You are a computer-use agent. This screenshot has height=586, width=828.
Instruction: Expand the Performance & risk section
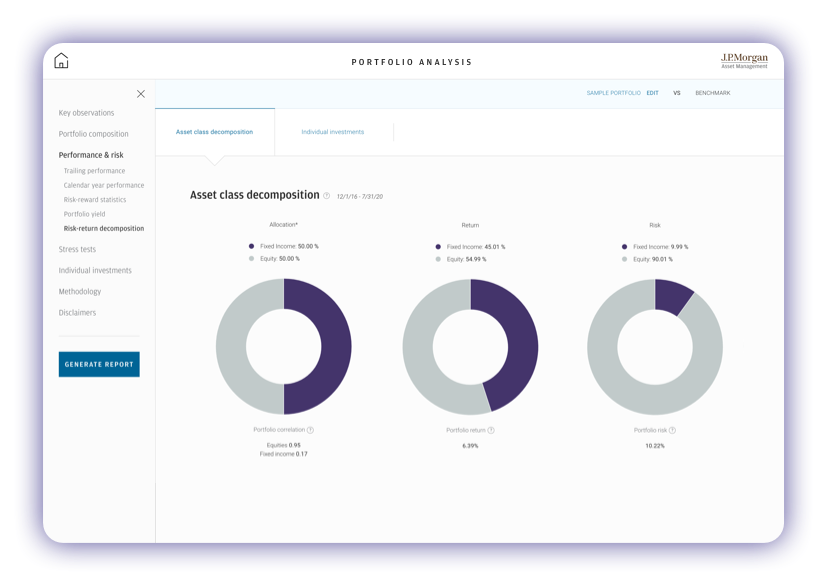(x=91, y=155)
